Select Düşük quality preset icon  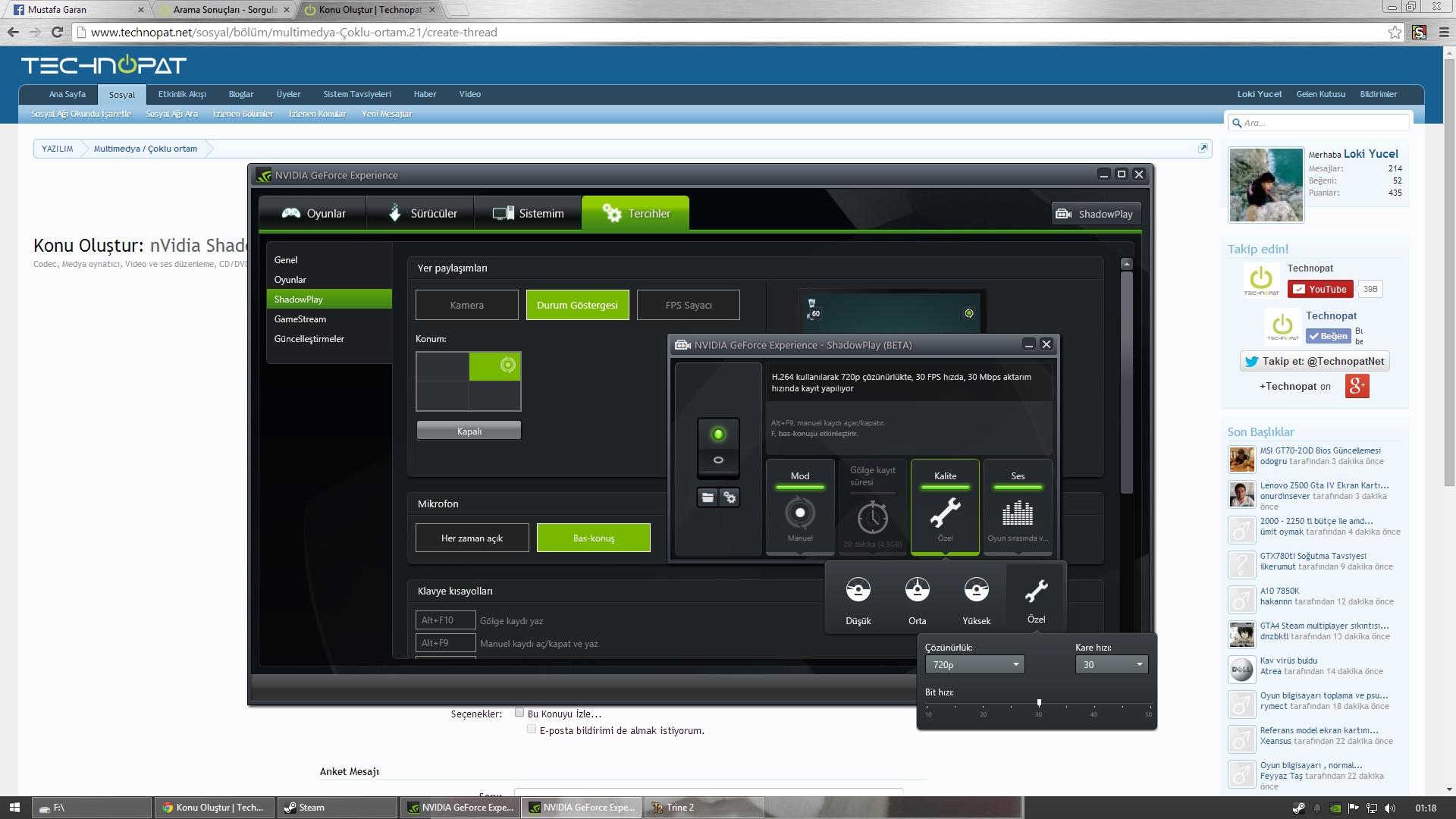[858, 590]
